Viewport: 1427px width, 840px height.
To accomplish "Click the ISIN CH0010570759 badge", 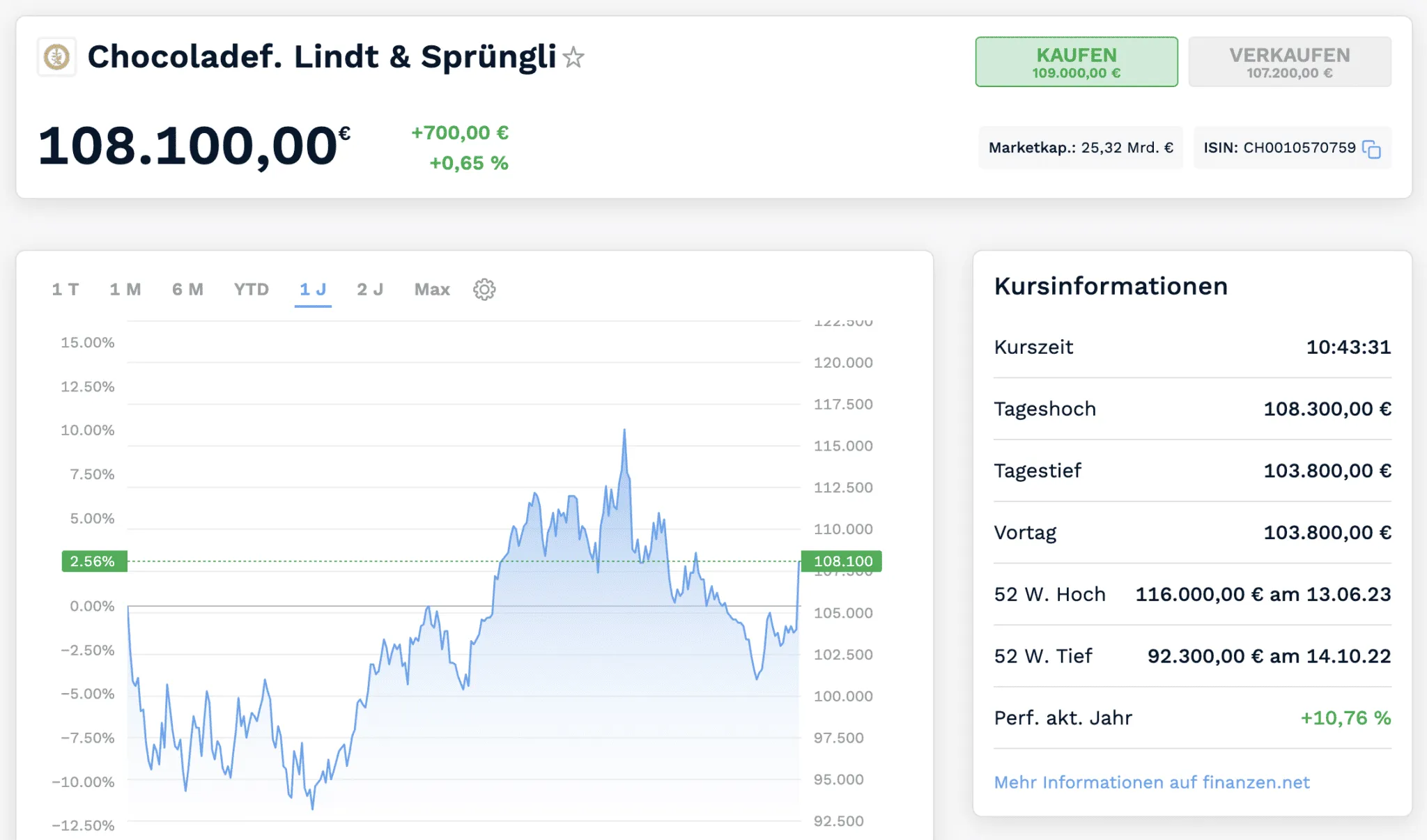I will click(x=1279, y=148).
